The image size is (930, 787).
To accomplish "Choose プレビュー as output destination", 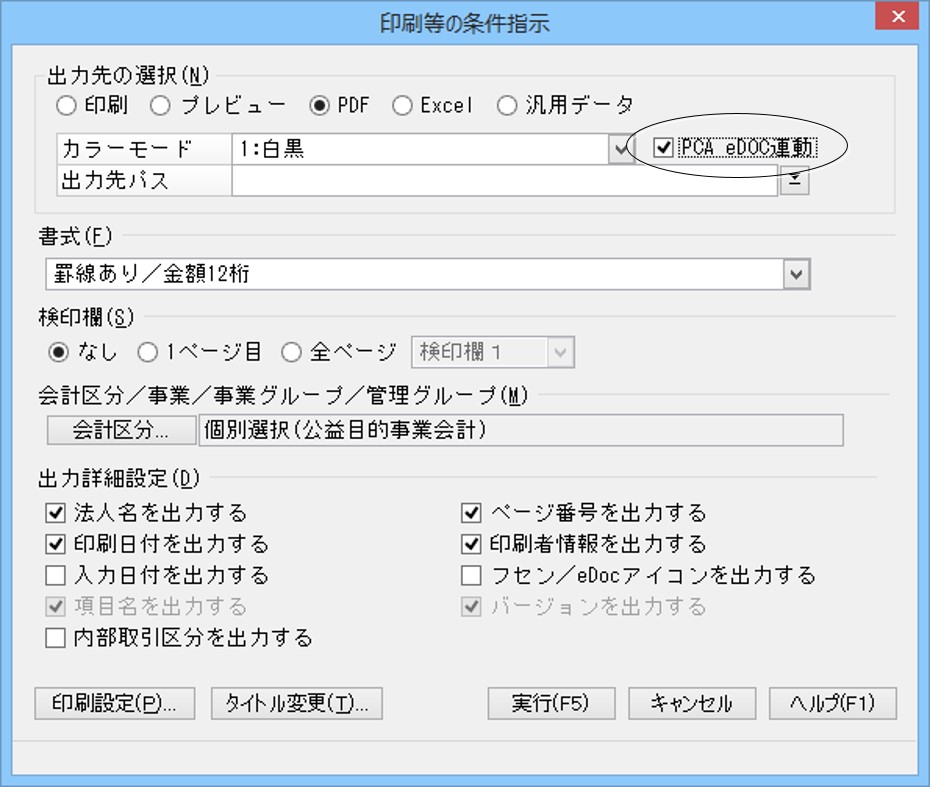I will [160, 105].
